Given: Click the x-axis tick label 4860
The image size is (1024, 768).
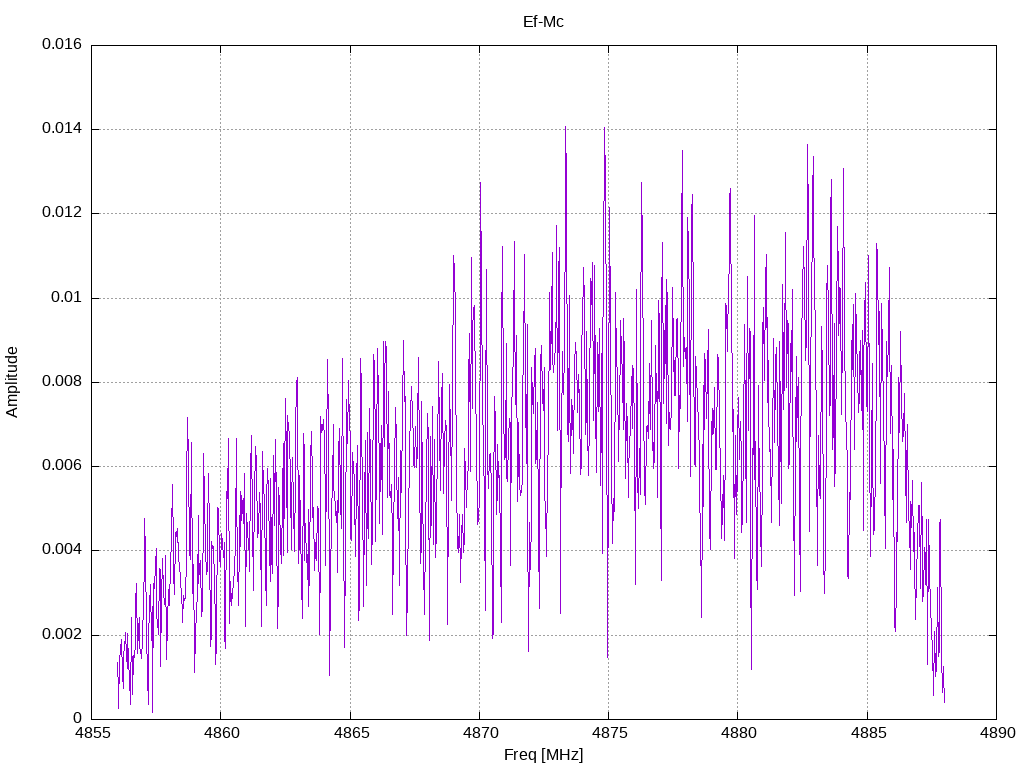Looking at the screenshot, I should [x=221, y=733].
